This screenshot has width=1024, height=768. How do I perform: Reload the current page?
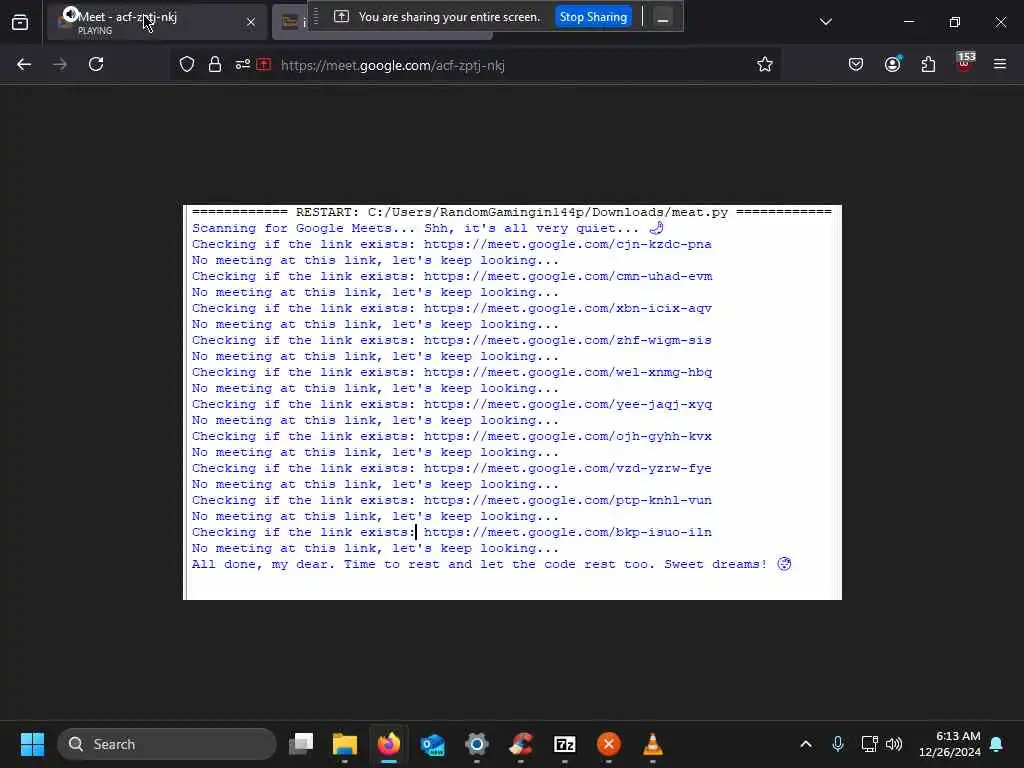coord(96,65)
